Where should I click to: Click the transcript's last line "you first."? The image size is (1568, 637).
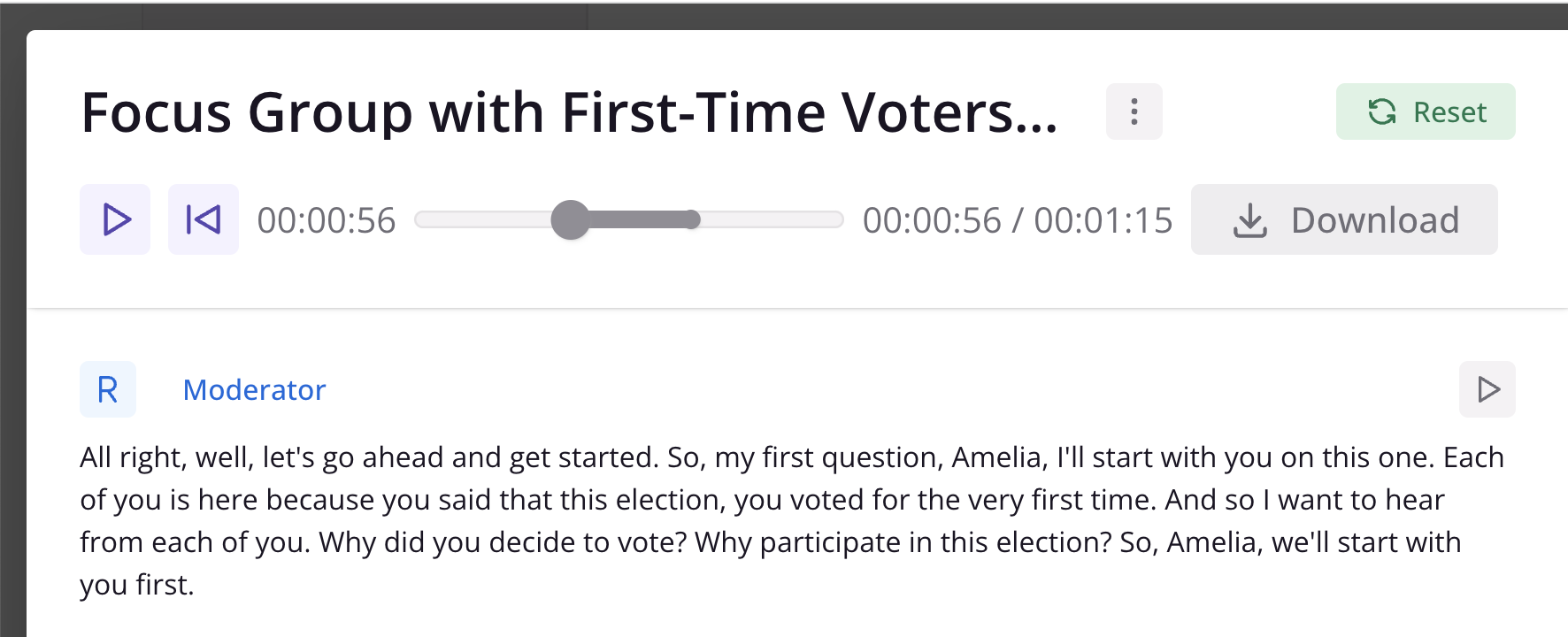pos(137,585)
